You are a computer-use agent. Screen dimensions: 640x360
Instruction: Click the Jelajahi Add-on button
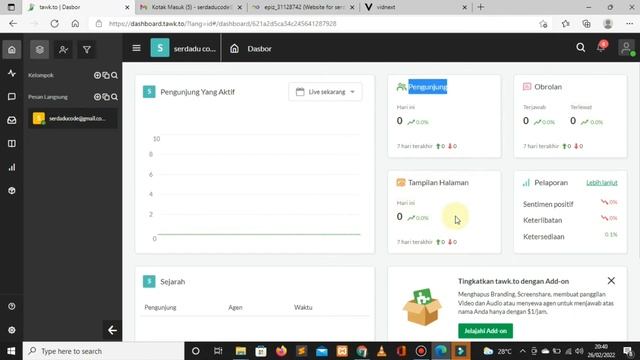click(x=485, y=331)
